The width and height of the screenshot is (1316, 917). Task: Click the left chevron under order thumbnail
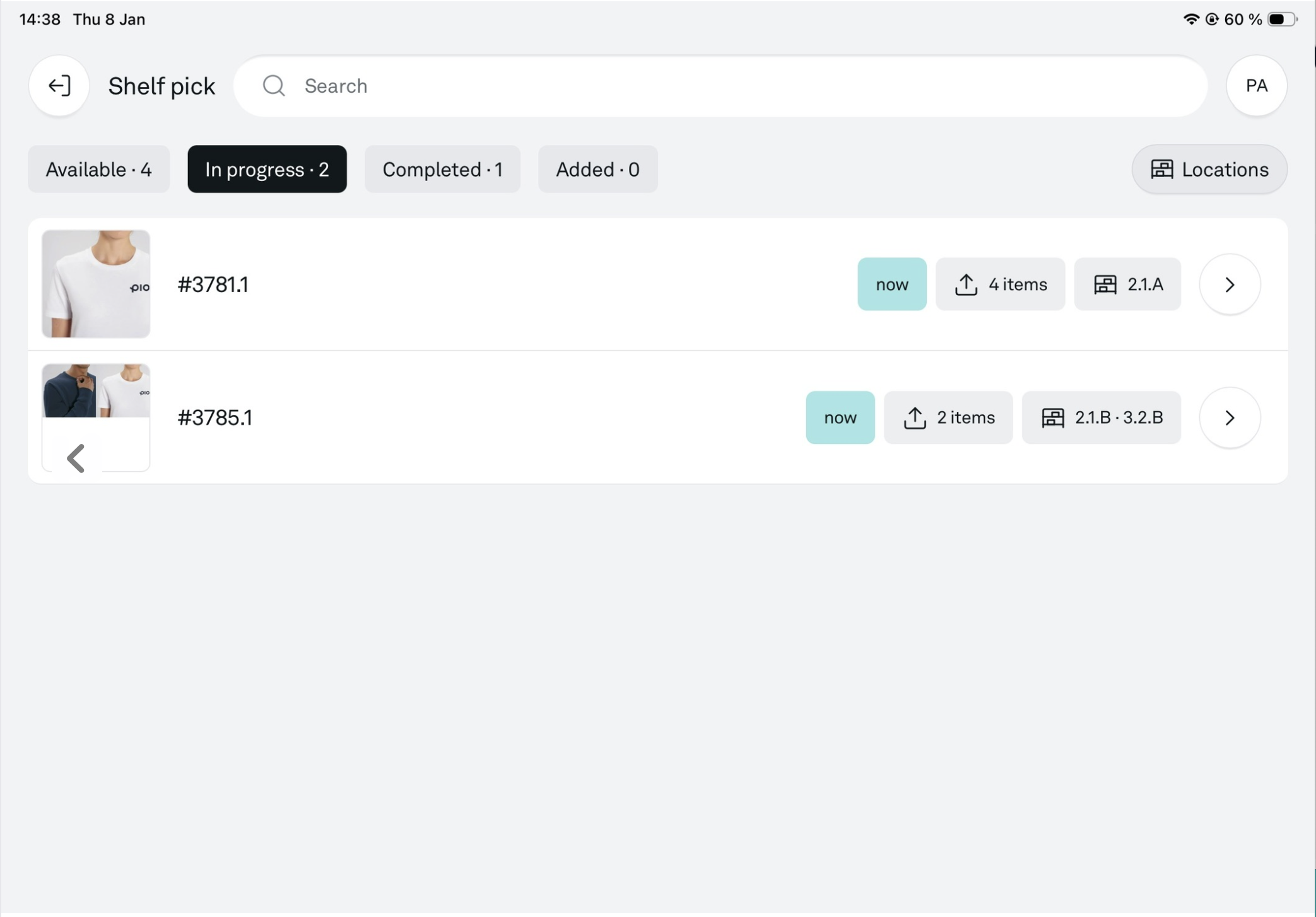(x=76, y=458)
